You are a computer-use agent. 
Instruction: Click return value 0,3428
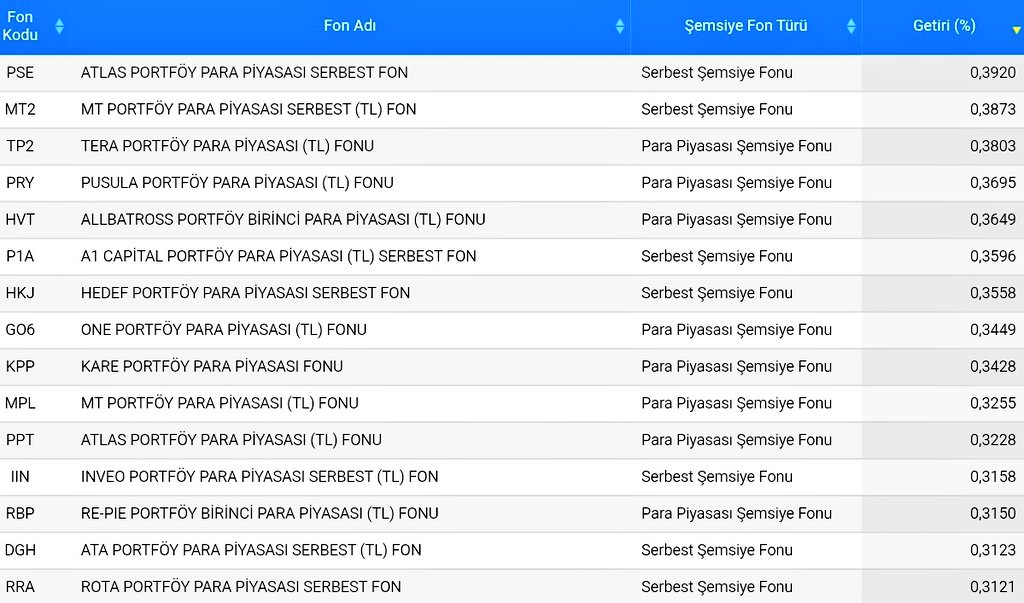tap(993, 367)
